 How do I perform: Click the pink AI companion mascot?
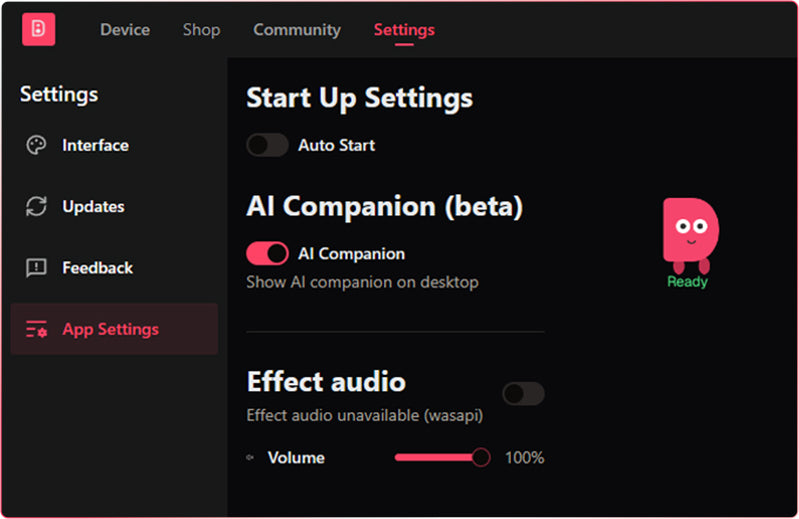pos(690,235)
